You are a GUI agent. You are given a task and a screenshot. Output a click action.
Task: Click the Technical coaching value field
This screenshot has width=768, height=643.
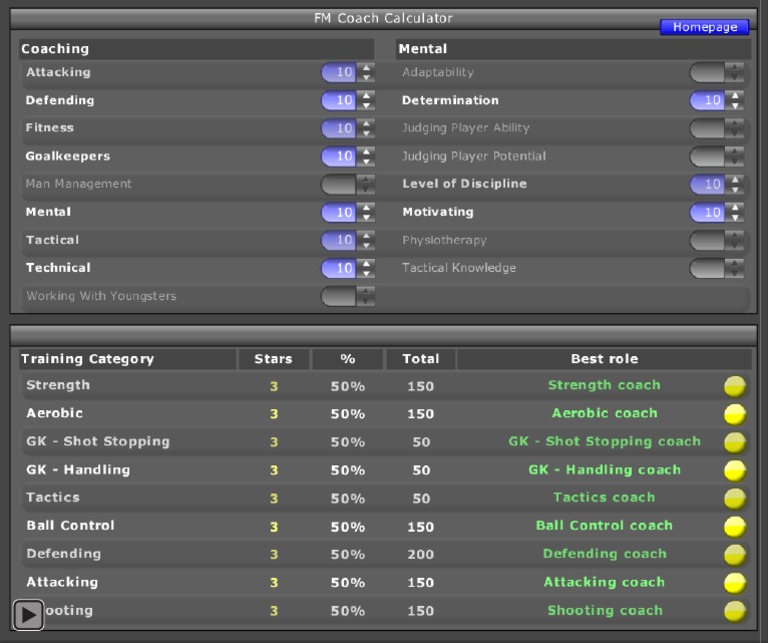(338, 268)
